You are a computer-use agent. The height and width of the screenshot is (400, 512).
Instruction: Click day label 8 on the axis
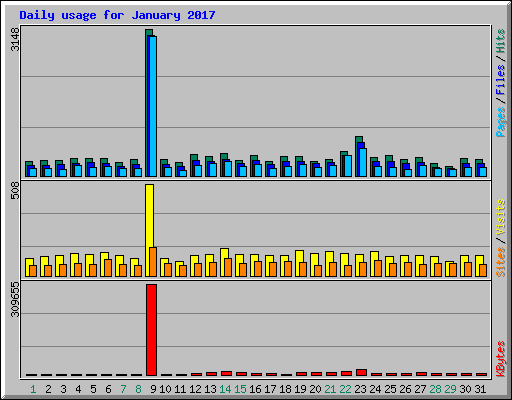(138, 389)
